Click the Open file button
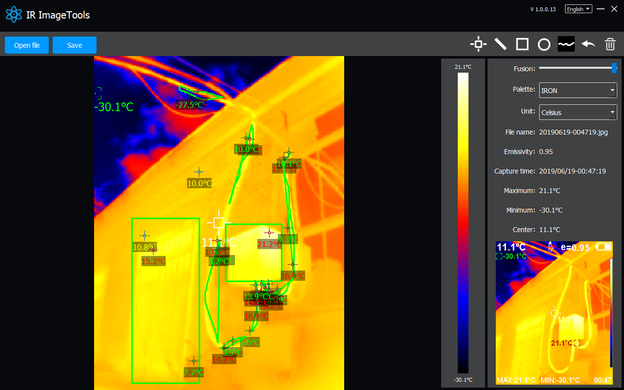The image size is (624, 390). click(27, 45)
